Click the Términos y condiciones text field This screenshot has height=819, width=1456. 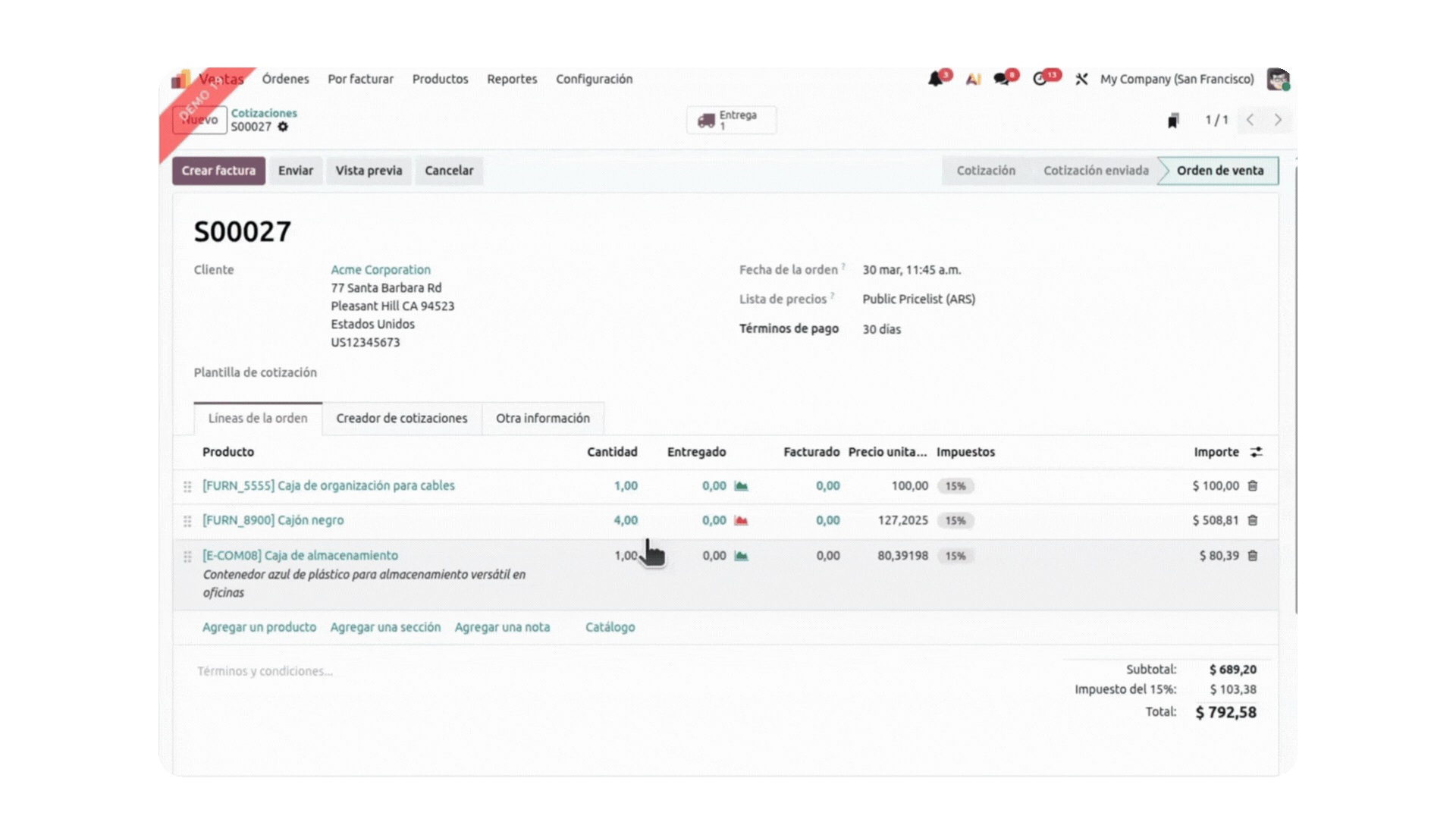point(265,671)
